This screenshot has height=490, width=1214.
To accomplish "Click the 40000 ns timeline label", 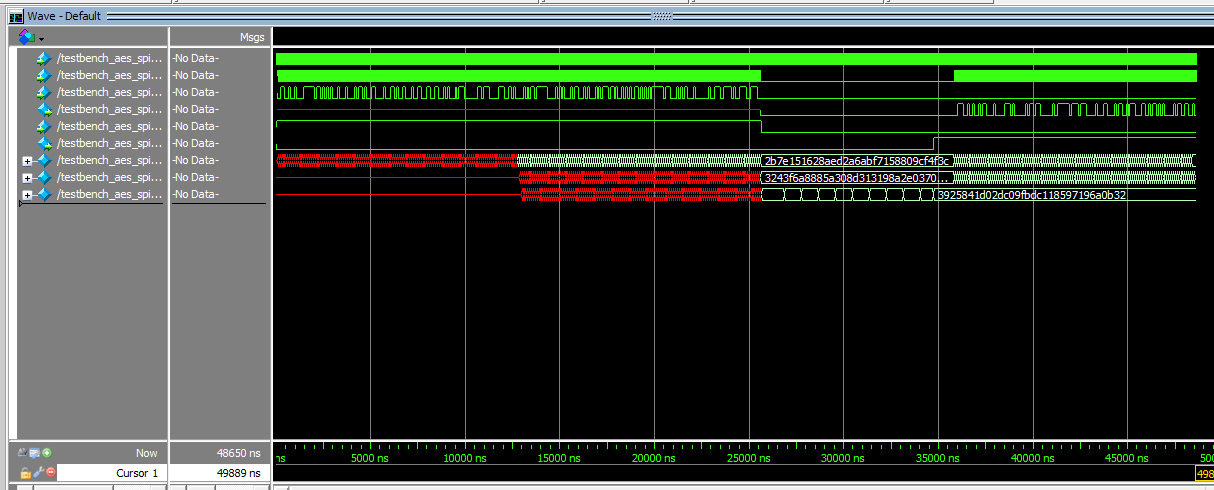I will pyautogui.click(x=1035, y=458).
